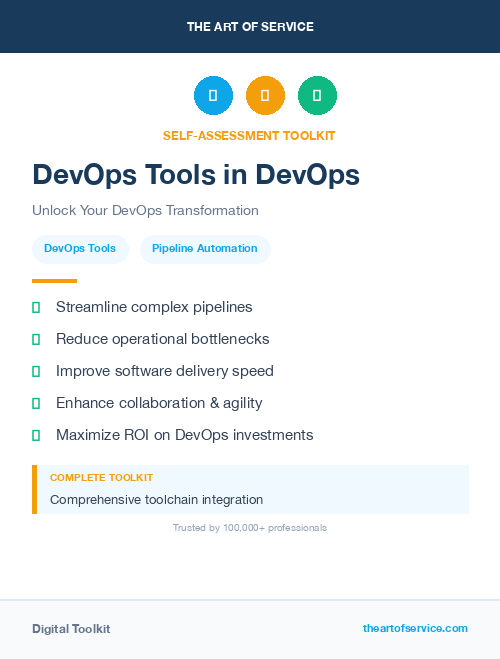Click bullet icon beside Streamline complex pipelines
Image resolution: width=500 pixels, height=659 pixels.
point(36,307)
